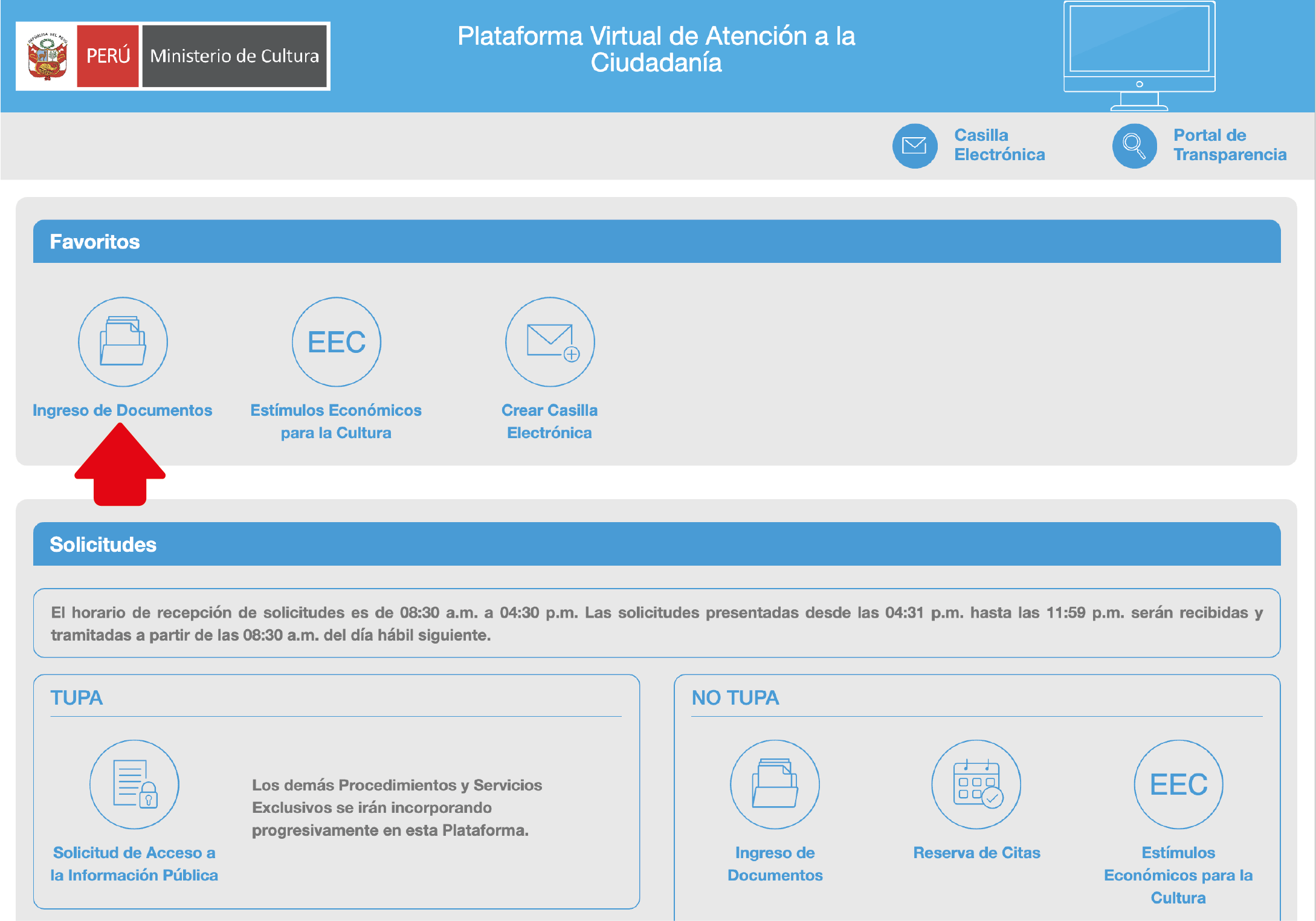
Task: Click the horario de recepción notice text
Action: tap(657, 624)
